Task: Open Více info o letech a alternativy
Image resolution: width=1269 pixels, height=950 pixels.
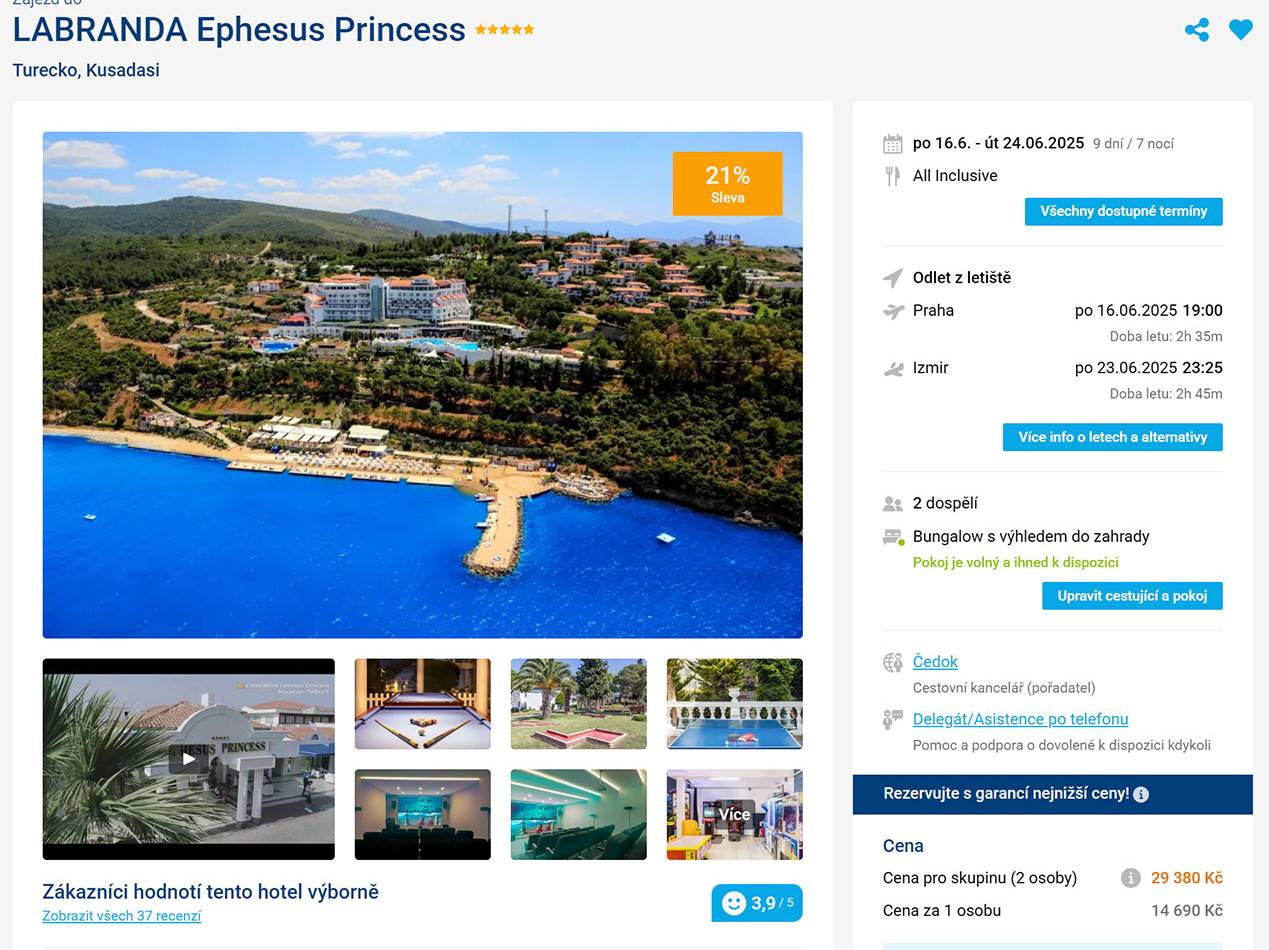Action: pyautogui.click(x=1112, y=438)
